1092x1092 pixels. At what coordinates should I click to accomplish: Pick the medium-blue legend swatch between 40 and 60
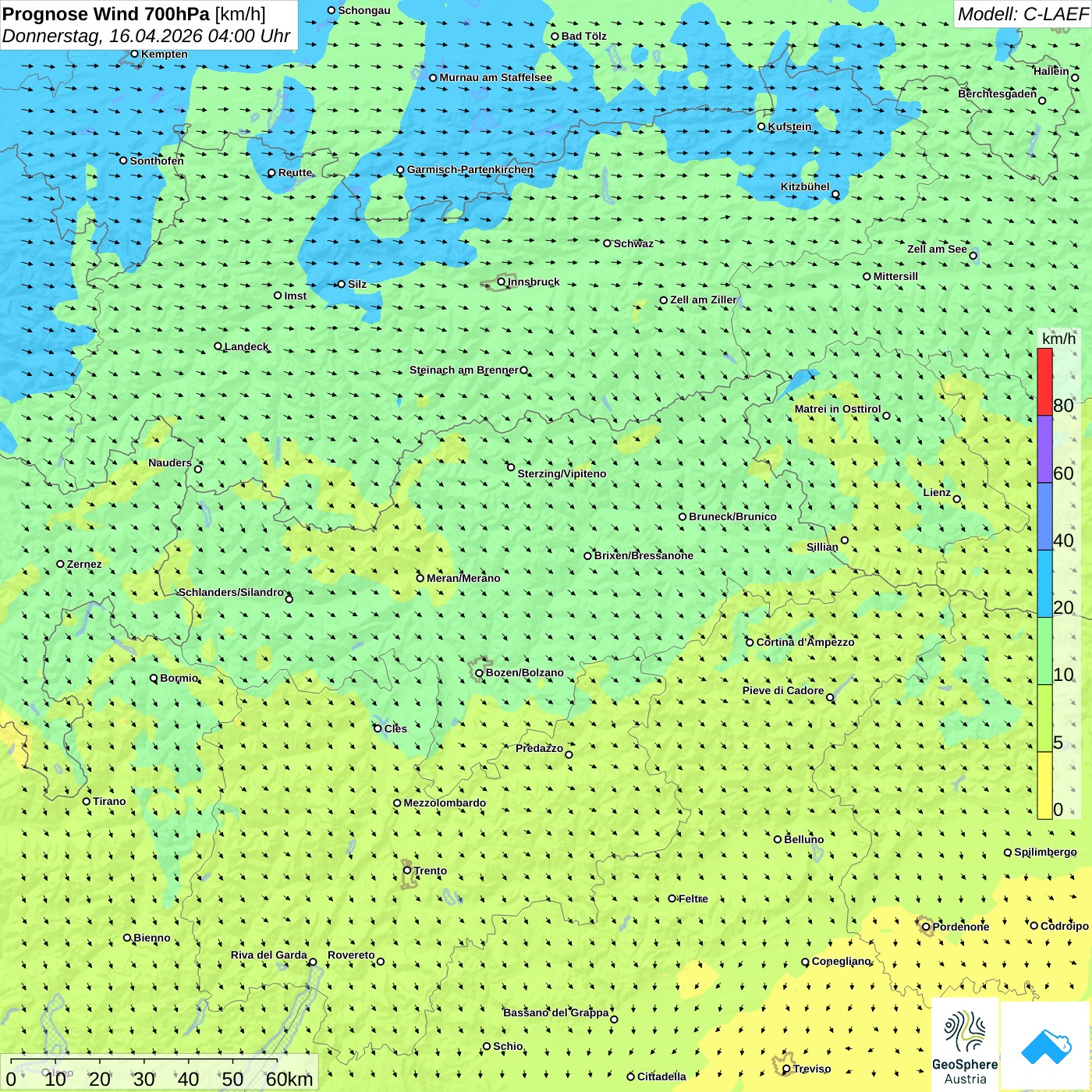(x=1044, y=516)
